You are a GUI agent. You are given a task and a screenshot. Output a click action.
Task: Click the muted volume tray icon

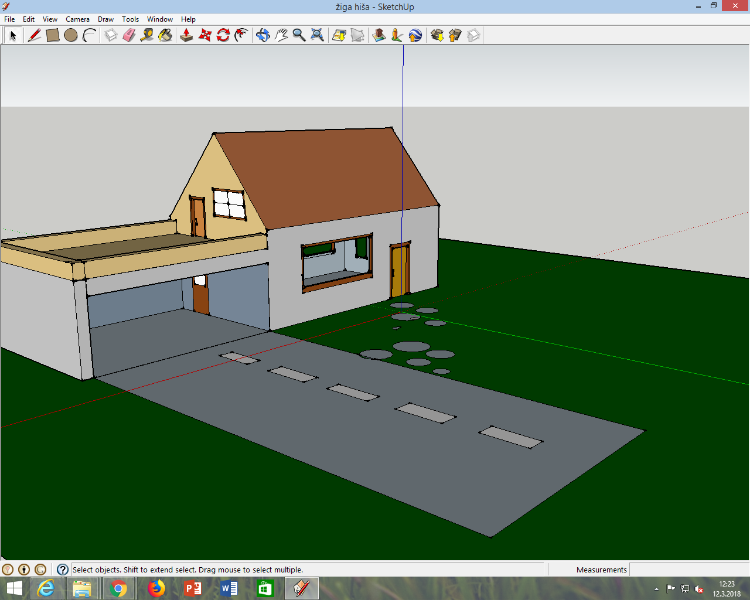[x=699, y=588]
